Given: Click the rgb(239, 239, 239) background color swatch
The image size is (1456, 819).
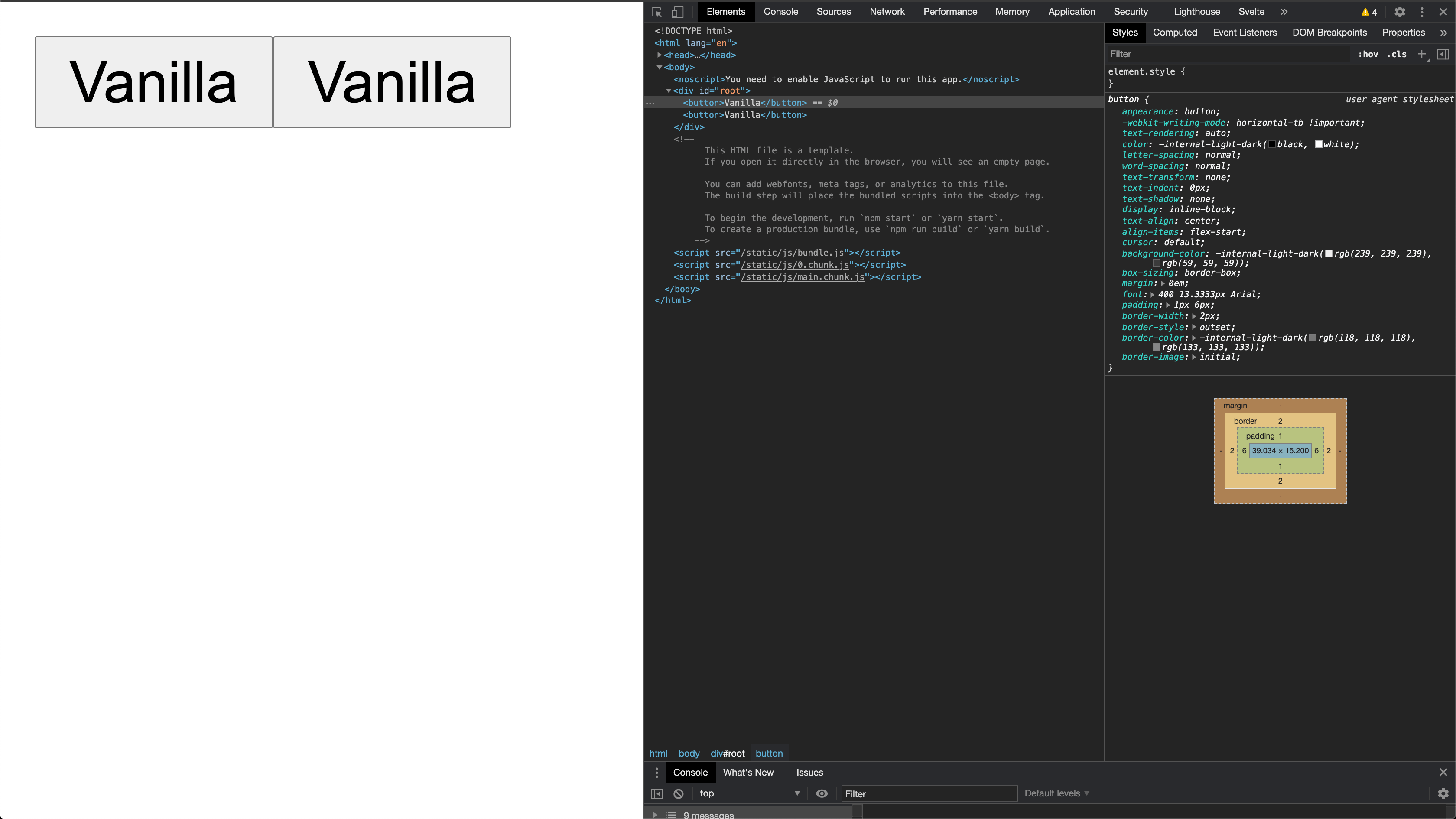Looking at the screenshot, I should pos(1329,254).
